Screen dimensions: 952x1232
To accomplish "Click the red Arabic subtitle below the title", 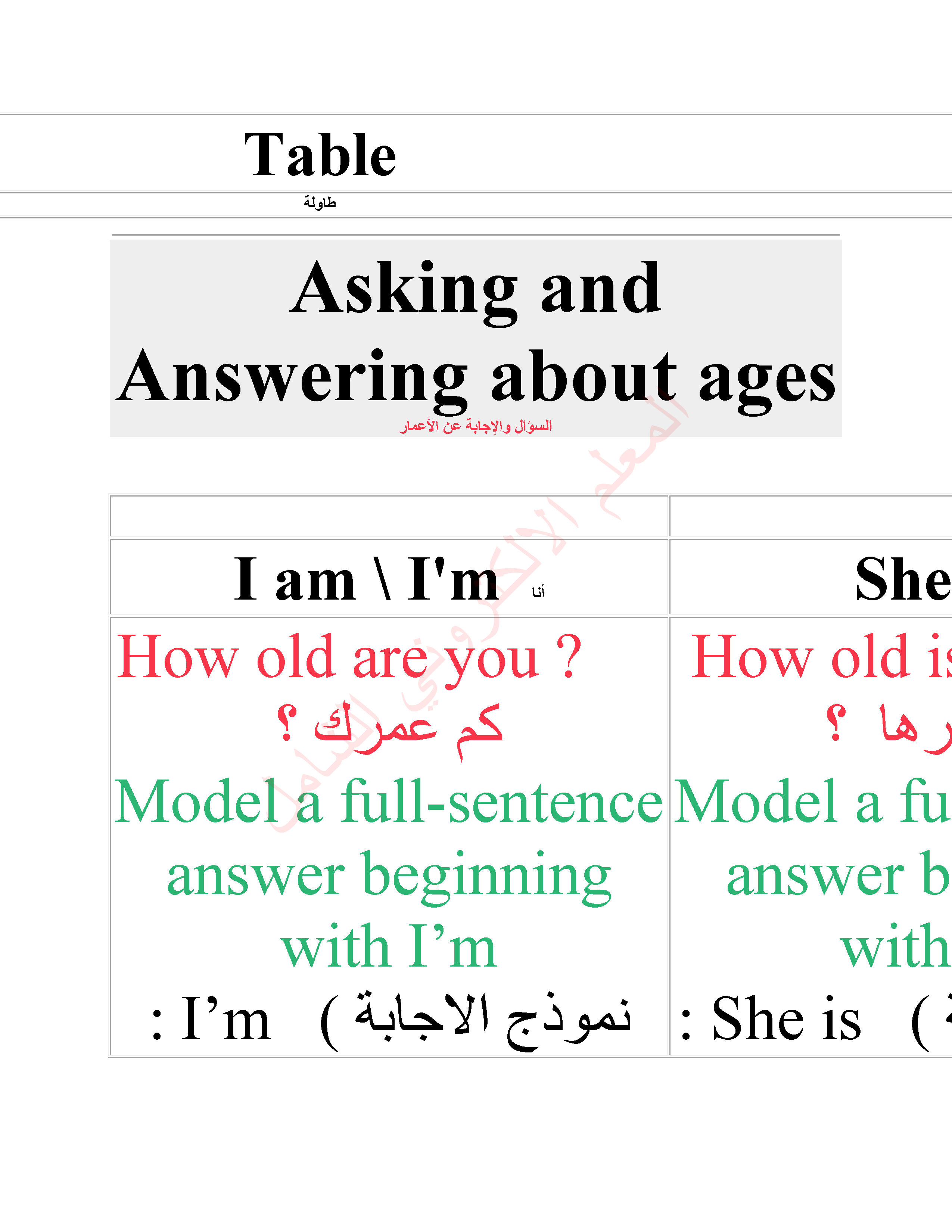I will [x=475, y=426].
